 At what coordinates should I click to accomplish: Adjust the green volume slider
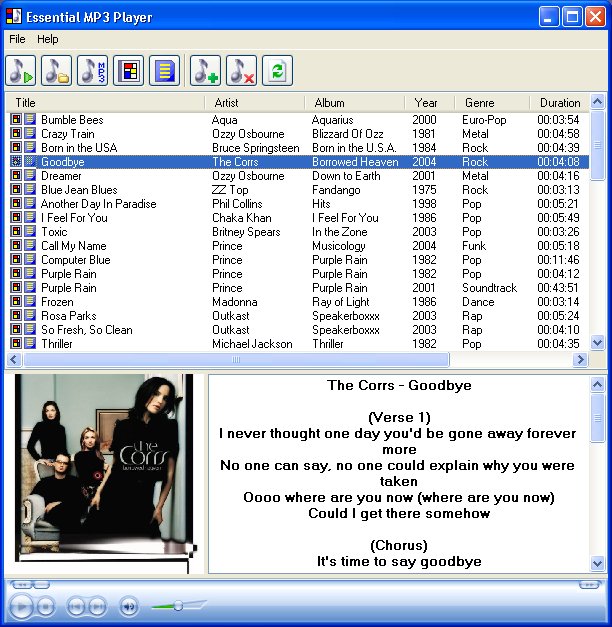click(178, 606)
